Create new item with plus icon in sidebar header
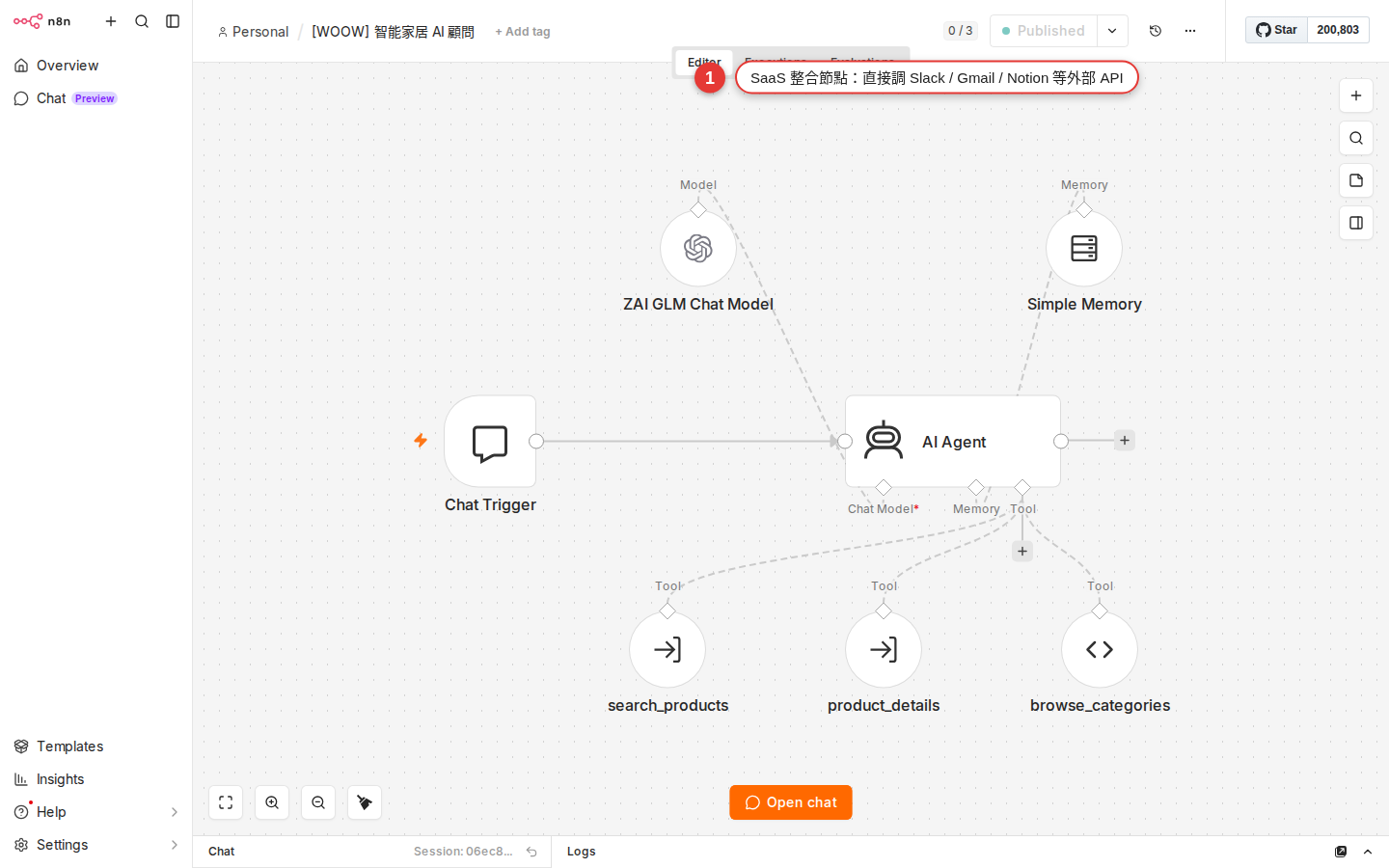This screenshot has width=1389, height=868. tap(111, 21)
